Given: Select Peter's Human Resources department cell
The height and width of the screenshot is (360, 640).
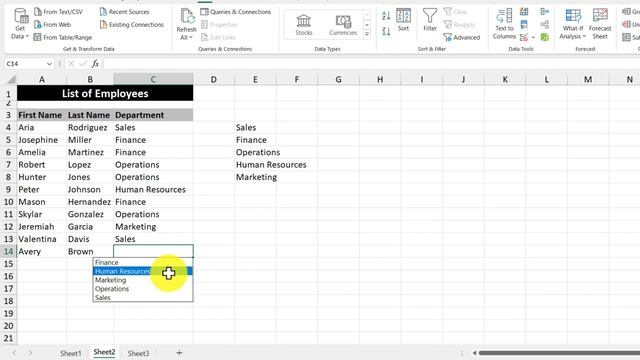Looking at the screenshot, I should [153, 189].
